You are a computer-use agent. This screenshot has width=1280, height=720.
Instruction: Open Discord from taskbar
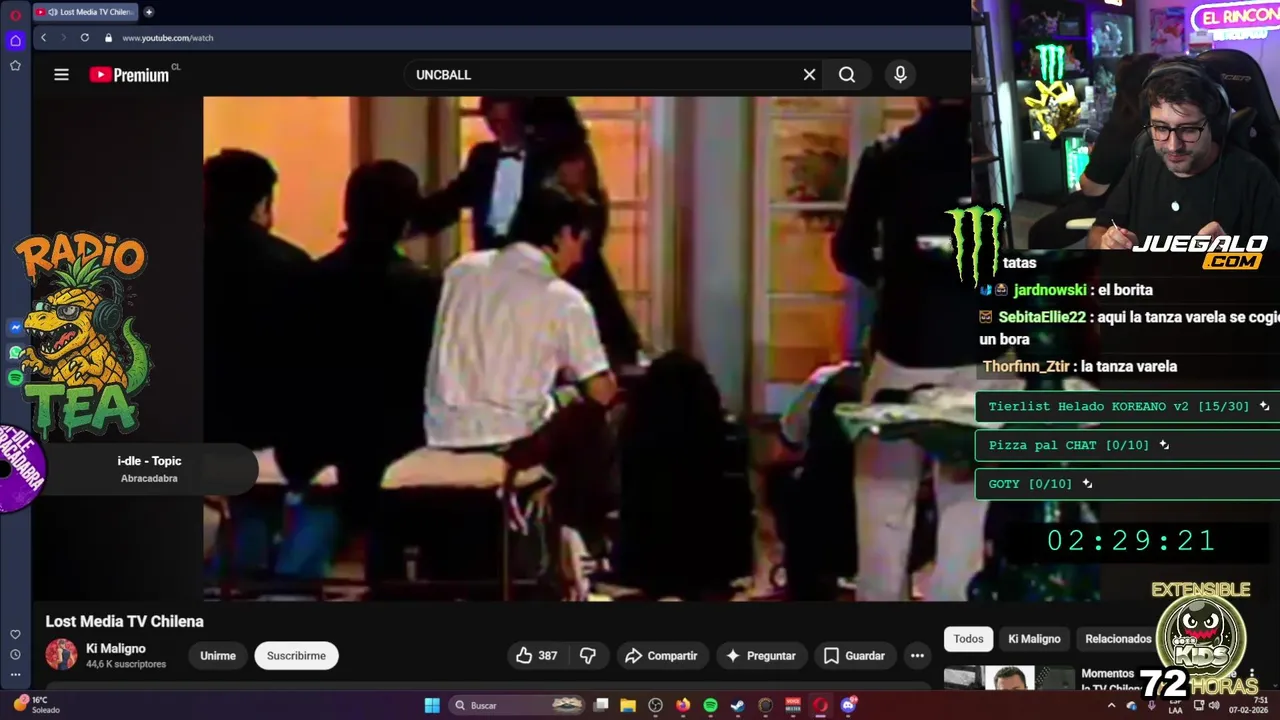[849, 705]
